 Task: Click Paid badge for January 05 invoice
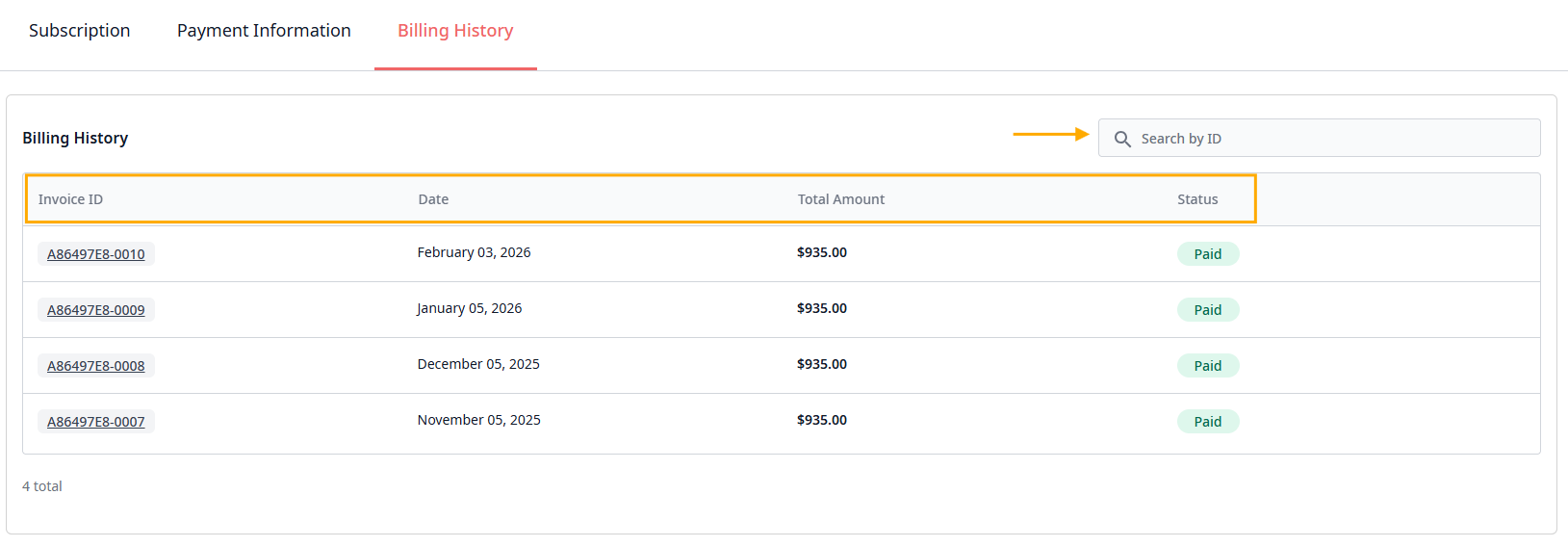tap(1207, 310)
